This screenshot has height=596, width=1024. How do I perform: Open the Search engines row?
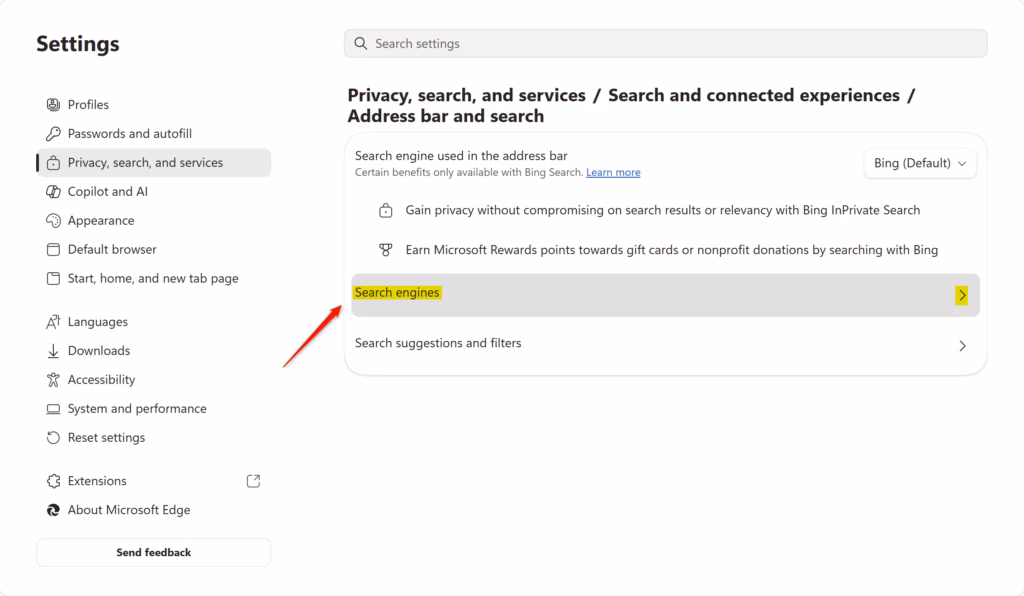click(x=665, y=295)
